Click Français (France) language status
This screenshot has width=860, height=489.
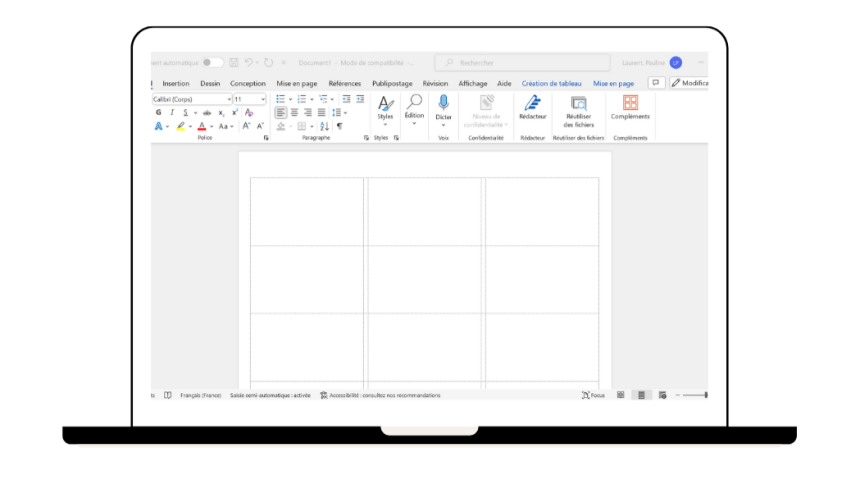pos(201,395)
